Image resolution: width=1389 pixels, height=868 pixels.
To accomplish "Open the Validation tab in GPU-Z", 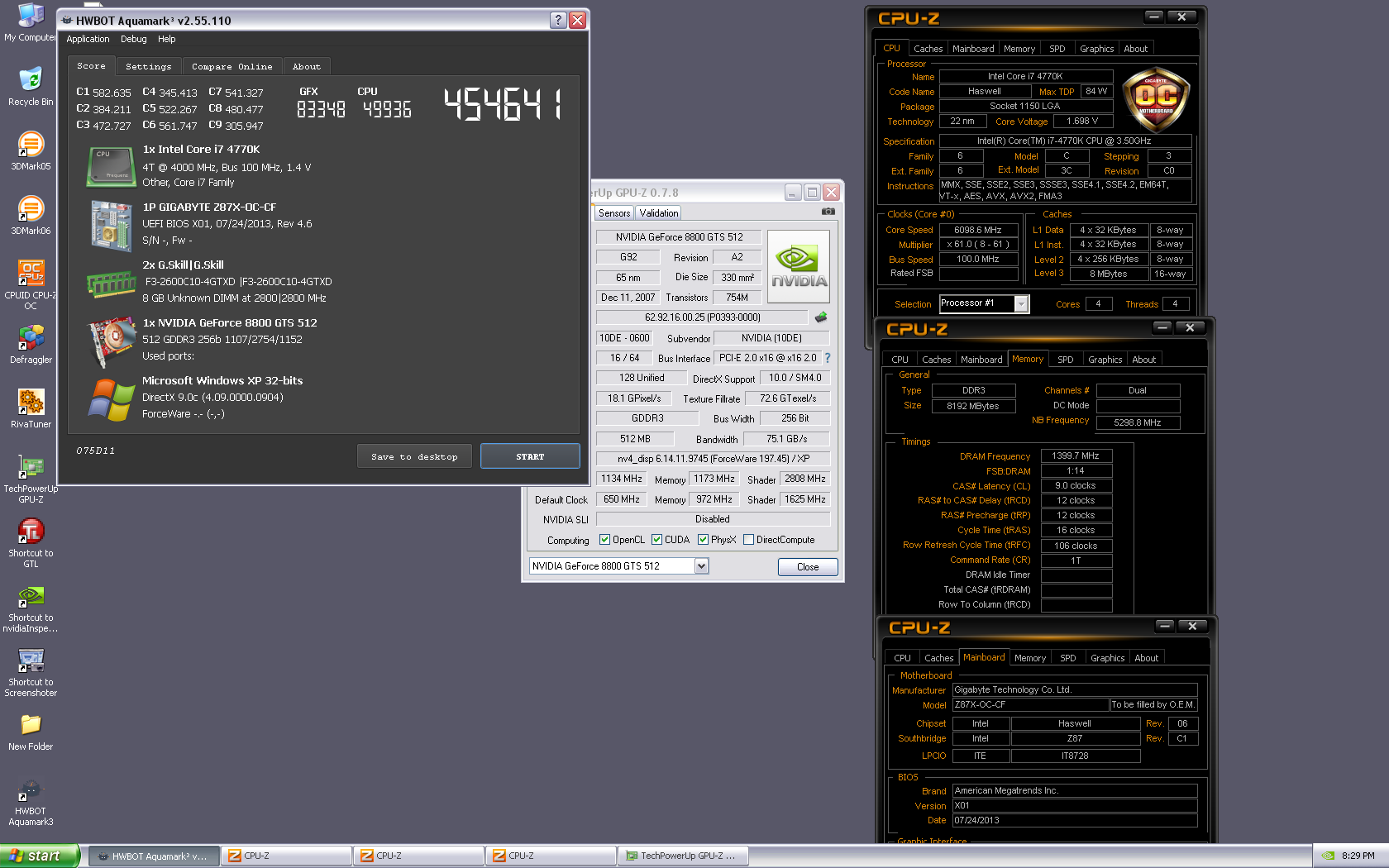I will (658, 213).
